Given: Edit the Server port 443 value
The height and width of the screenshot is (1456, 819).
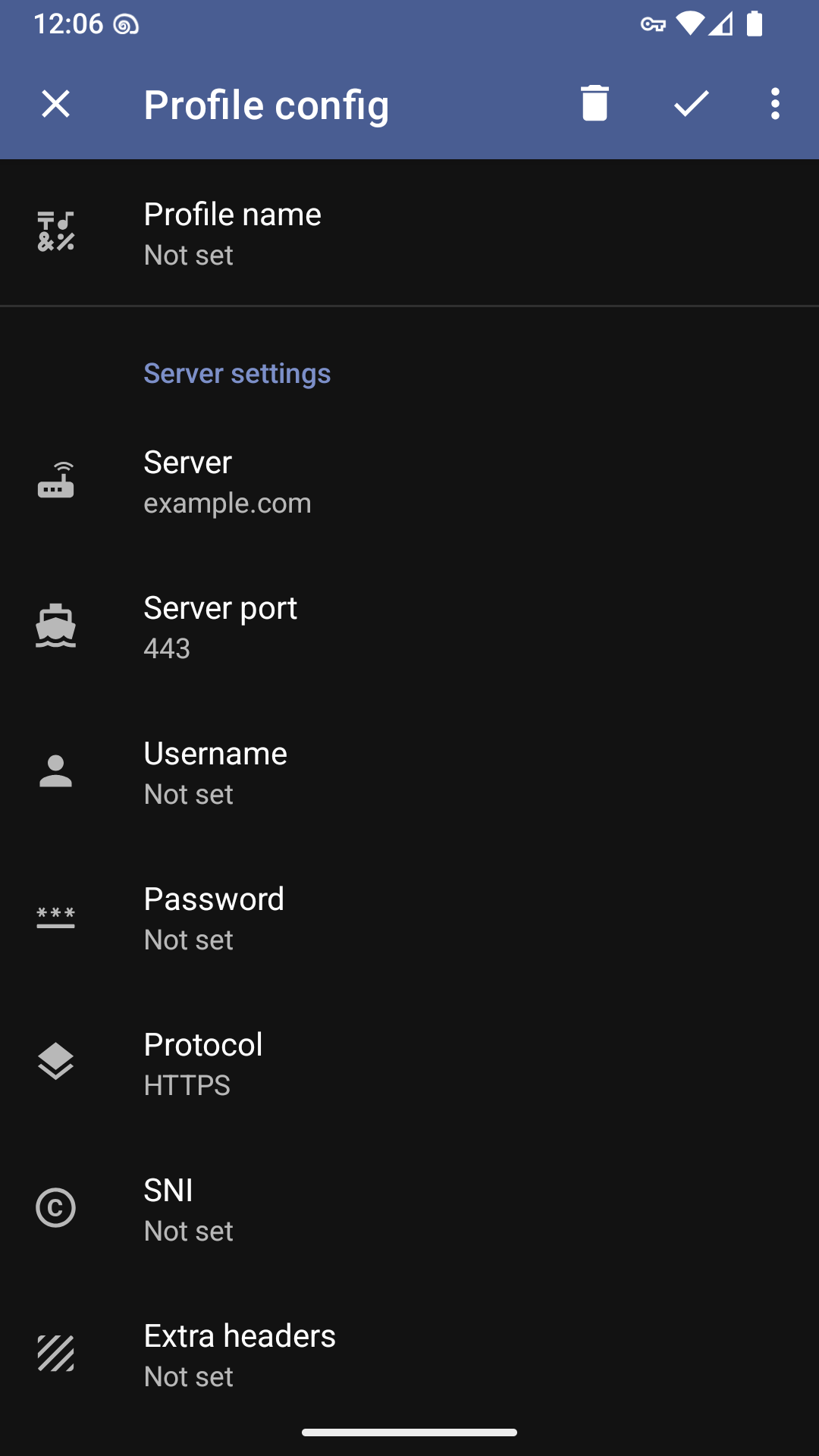Looking at the screenshot, I should pos(409,626).
